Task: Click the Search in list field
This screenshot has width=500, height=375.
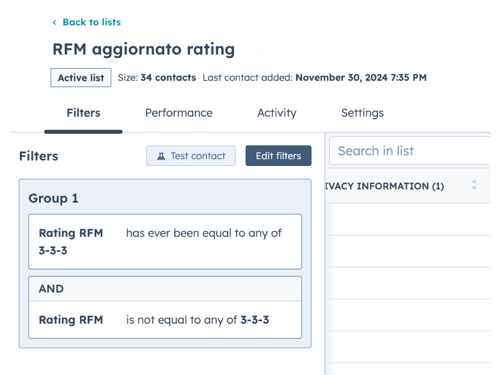Action: [410, 151]
